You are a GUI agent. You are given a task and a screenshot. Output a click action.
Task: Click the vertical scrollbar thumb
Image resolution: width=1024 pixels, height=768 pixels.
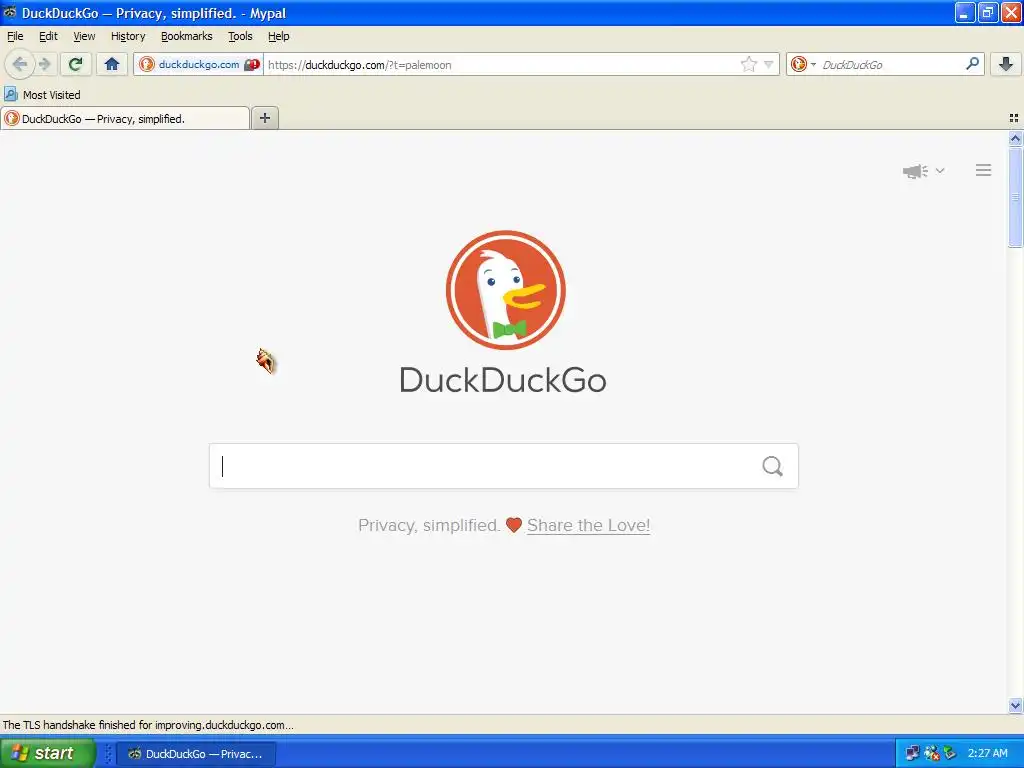[x=1016, y=197]
